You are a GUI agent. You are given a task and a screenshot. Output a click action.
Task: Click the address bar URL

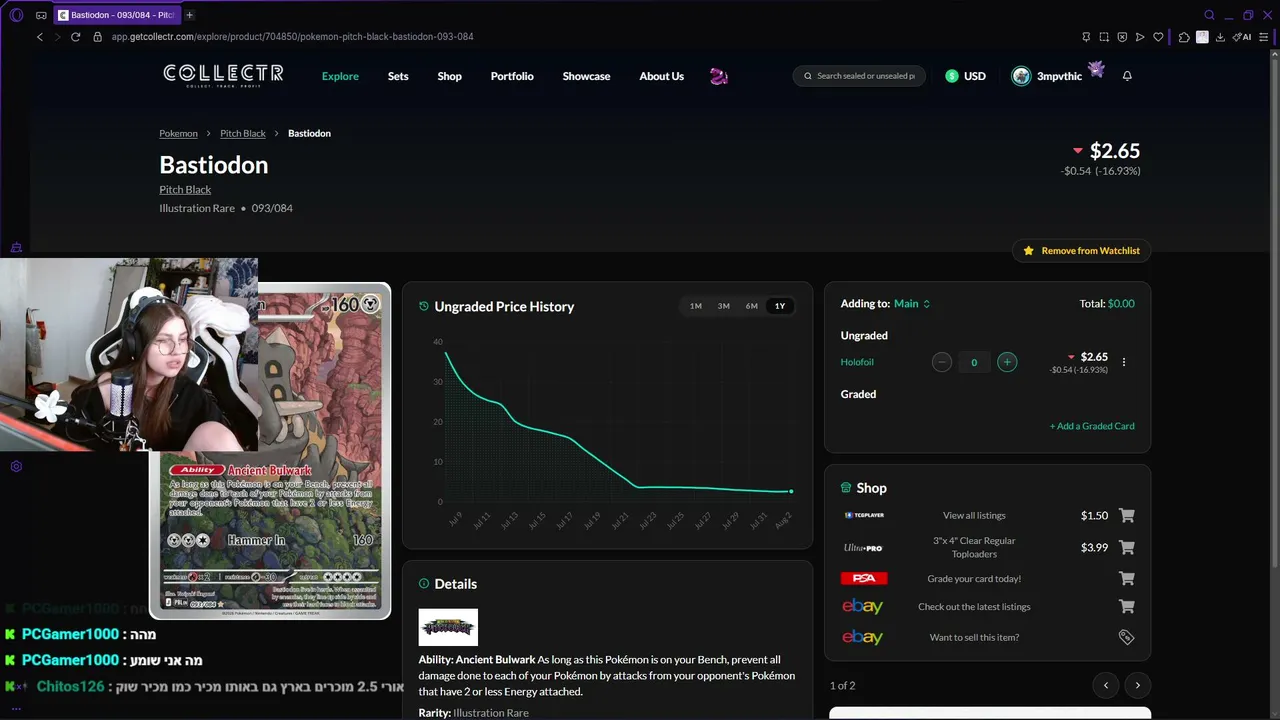[292, 37]
